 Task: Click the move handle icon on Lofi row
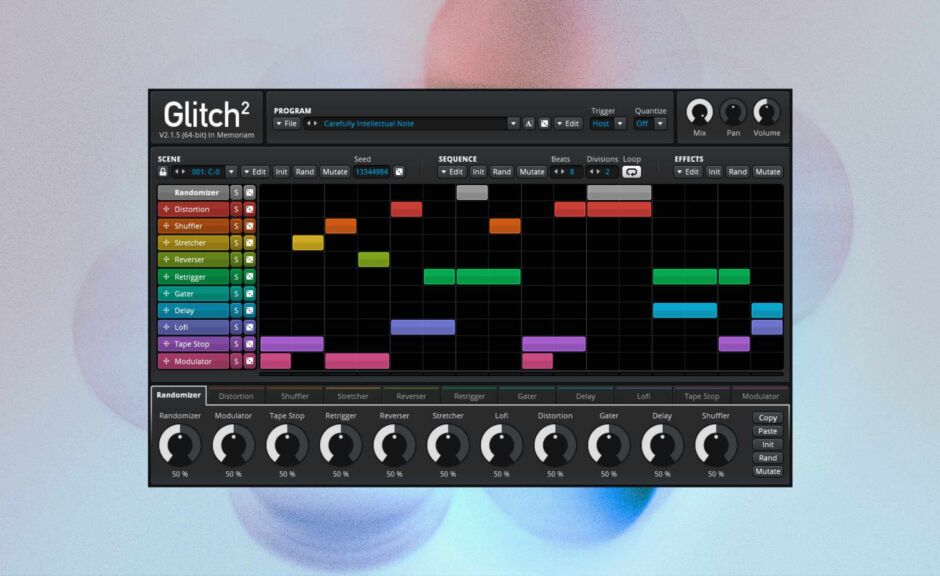pyautogui.click(x=166, y=327)
